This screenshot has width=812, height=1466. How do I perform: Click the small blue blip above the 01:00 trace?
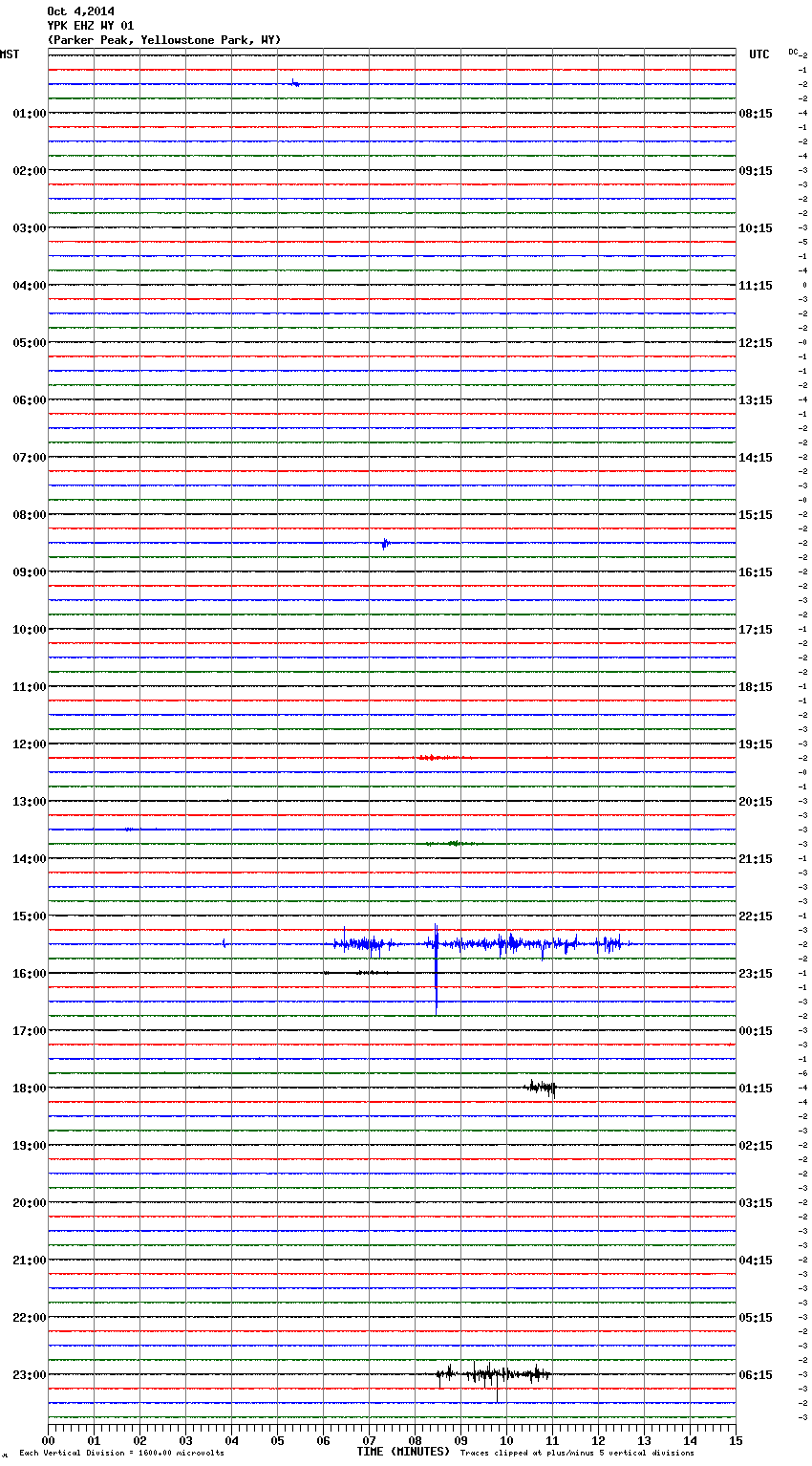tap(295, 83)
